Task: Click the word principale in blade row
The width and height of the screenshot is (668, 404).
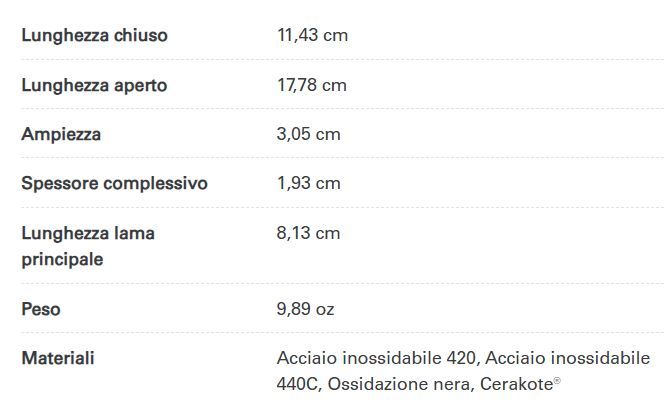Action: 62,260
